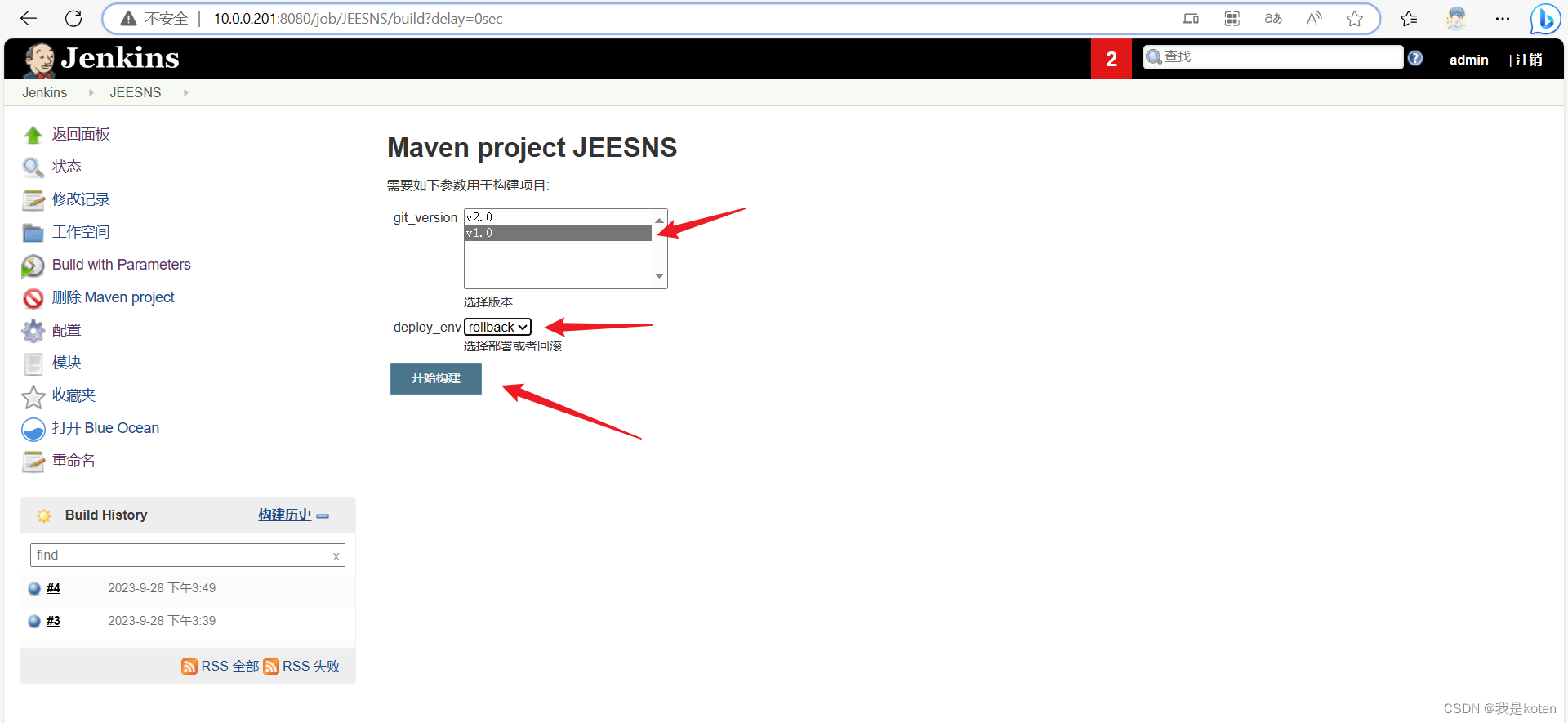
Task: Click build #4 status ball
Action: tap(34, 588)
